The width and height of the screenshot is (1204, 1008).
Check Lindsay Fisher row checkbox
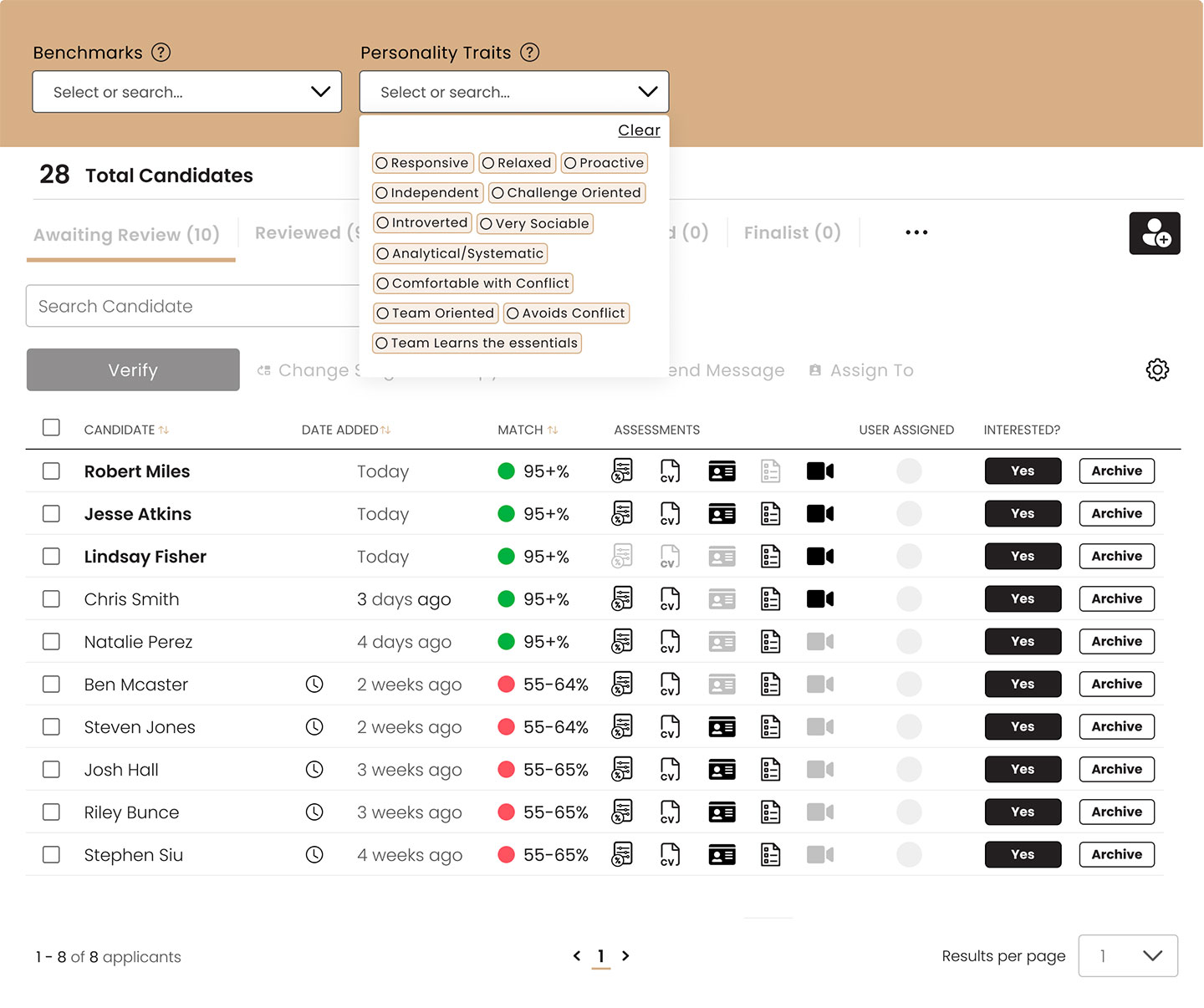tap(51, 556)
